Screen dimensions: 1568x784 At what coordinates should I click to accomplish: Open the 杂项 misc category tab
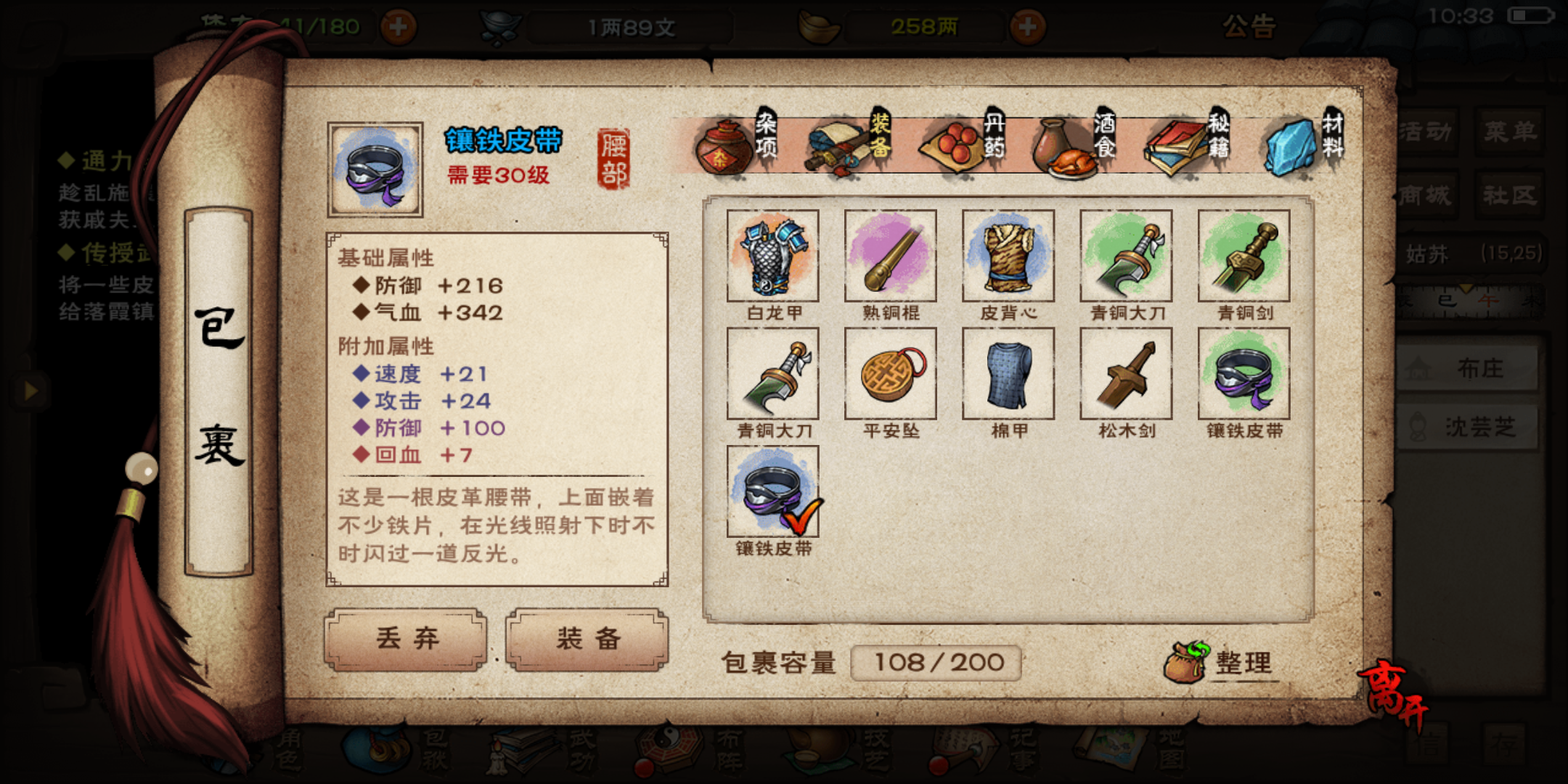click(735, 143)
